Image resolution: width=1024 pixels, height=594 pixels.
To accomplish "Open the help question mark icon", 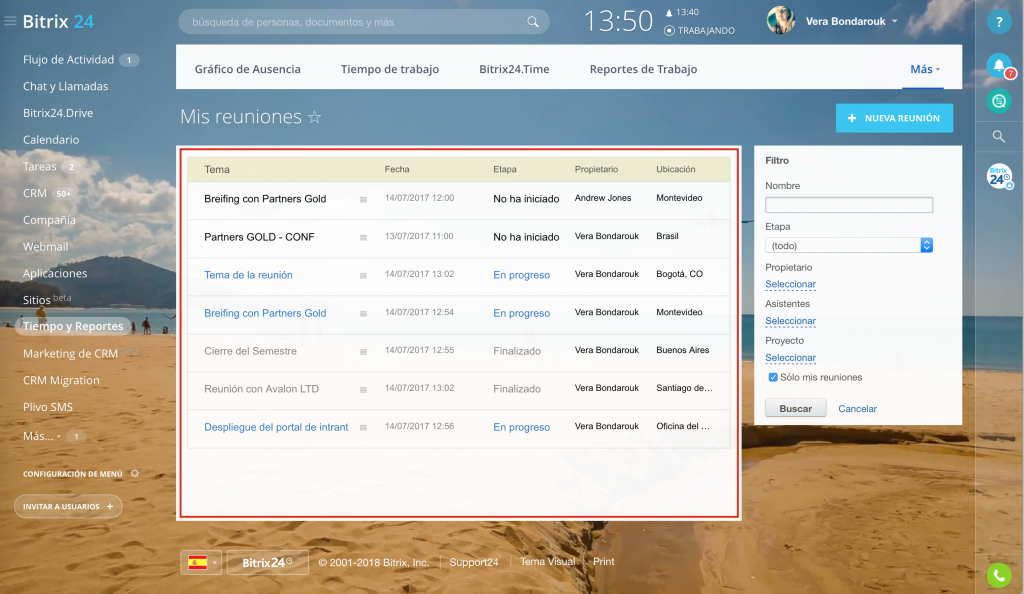I will 999,22.
